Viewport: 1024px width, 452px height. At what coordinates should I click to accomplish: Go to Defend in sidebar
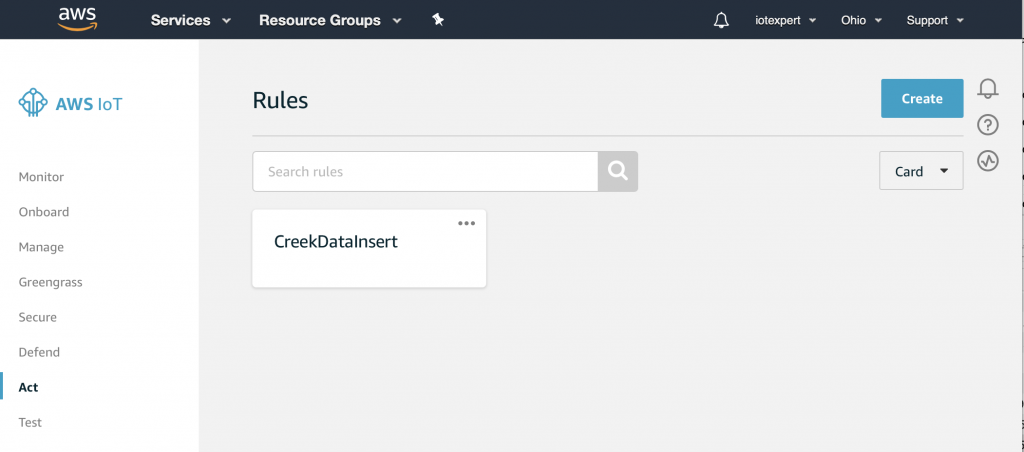click(x=39, y=352)
